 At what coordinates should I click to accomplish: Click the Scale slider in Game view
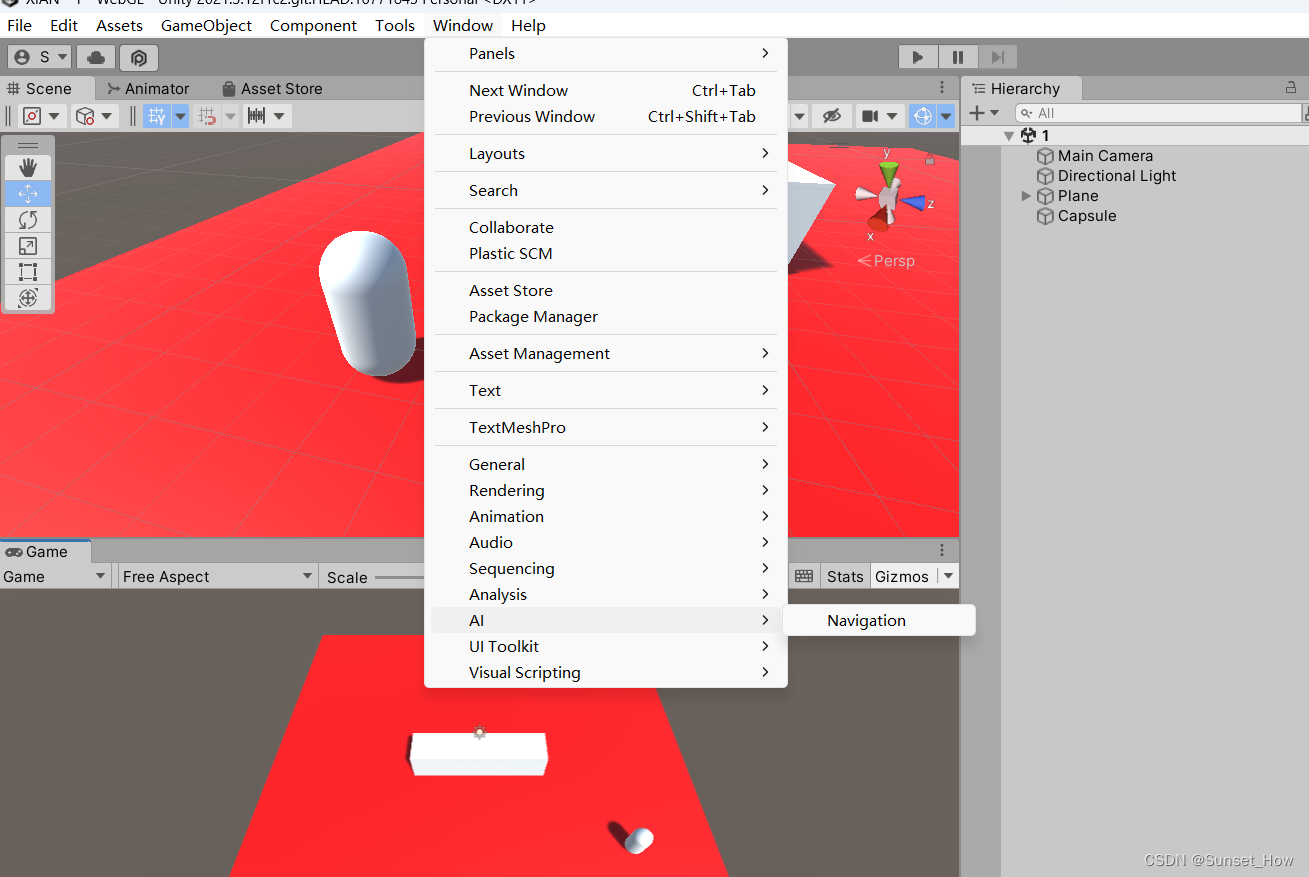point(400,576)
